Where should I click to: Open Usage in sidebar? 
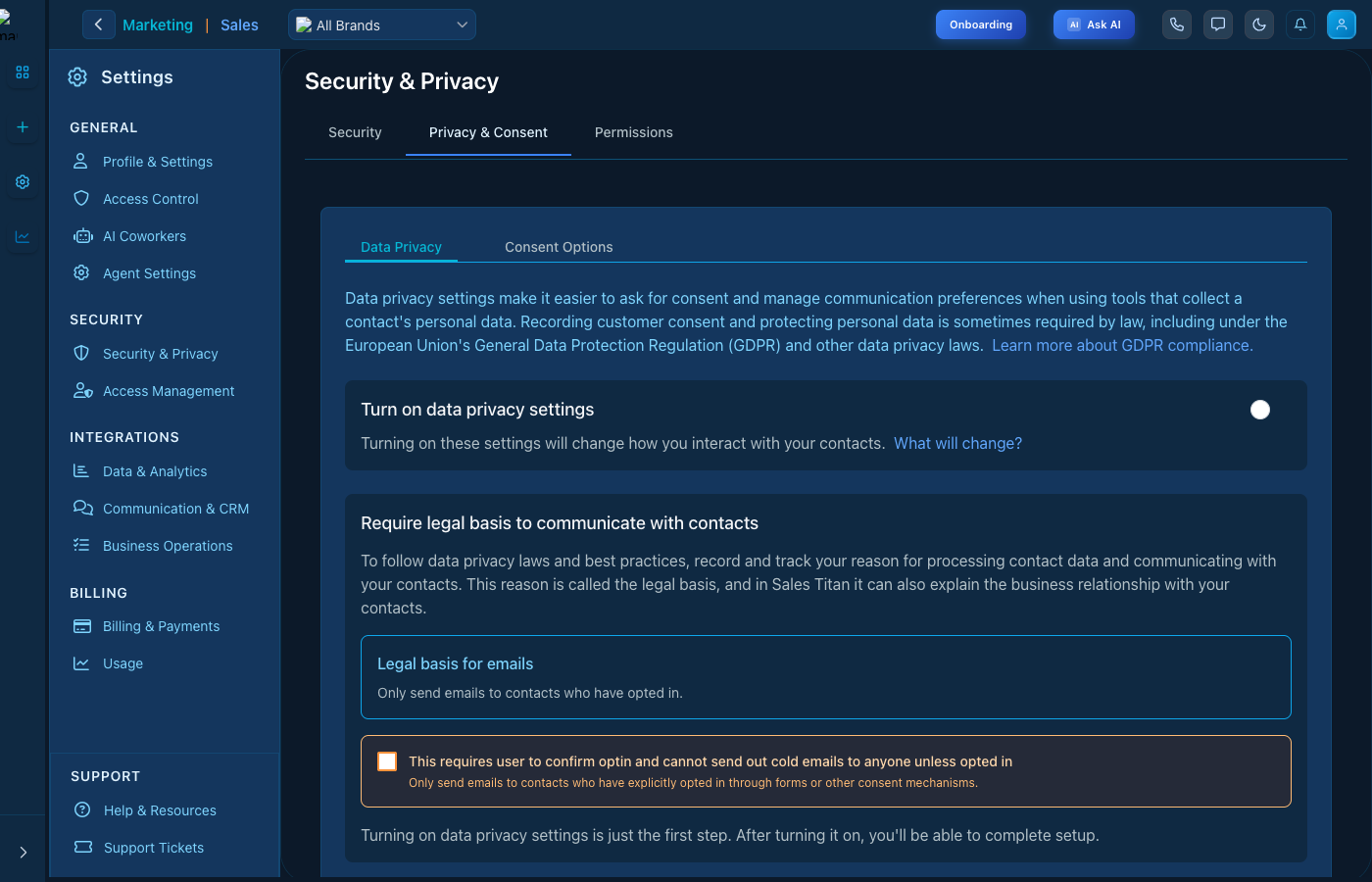click(122, 663)
